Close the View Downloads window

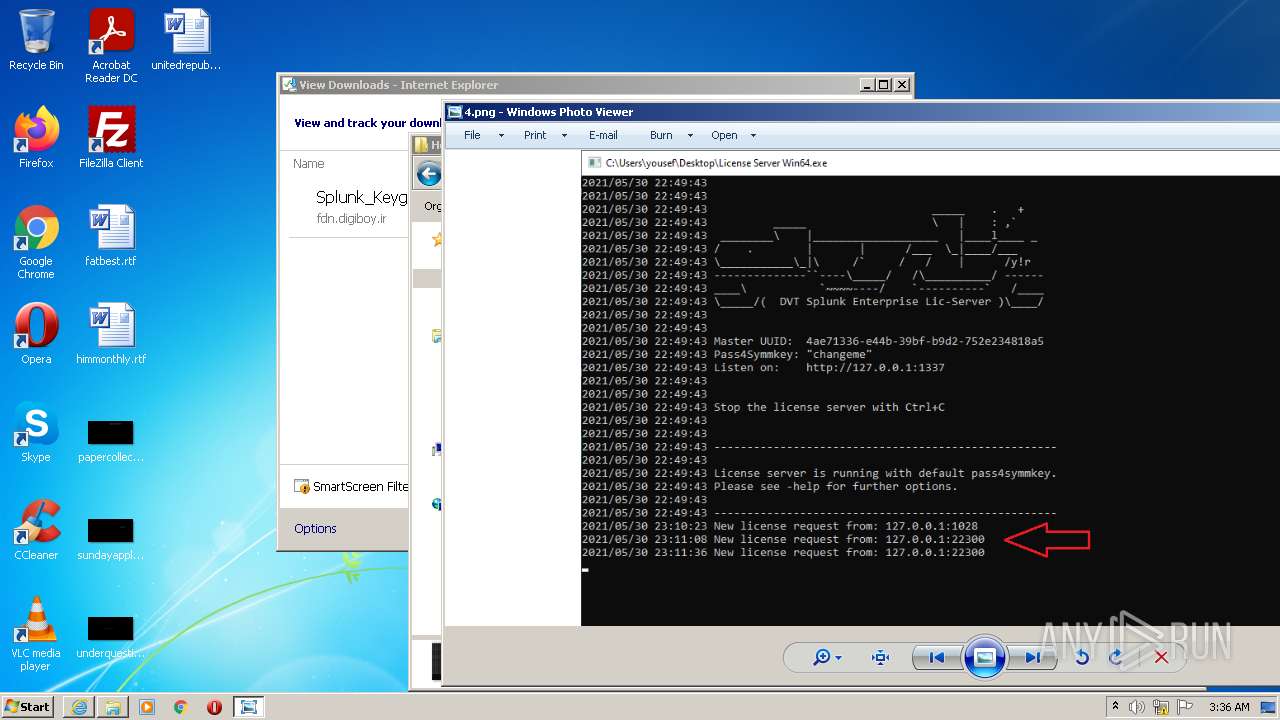pyautogui.click(x=902, y=85)
